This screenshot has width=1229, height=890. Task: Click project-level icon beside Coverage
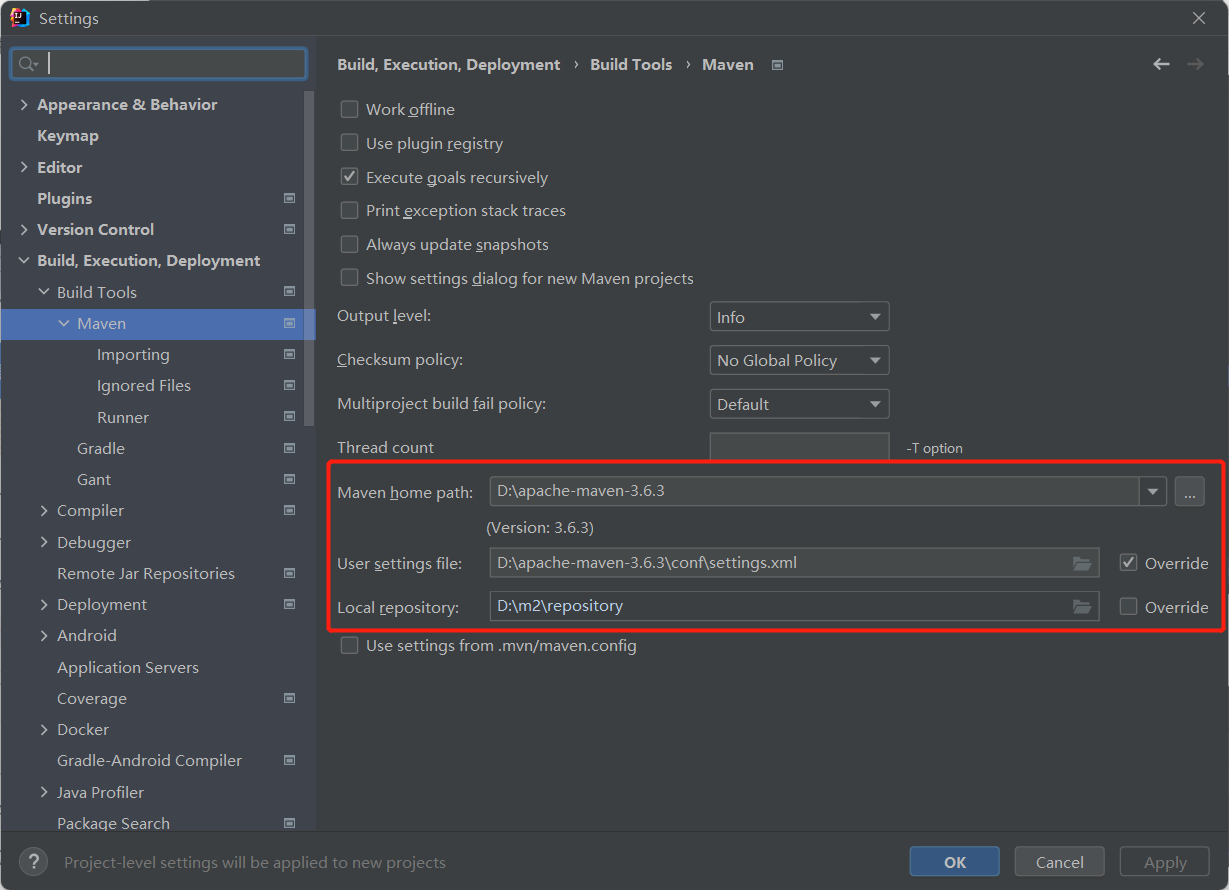pos(289,698)
